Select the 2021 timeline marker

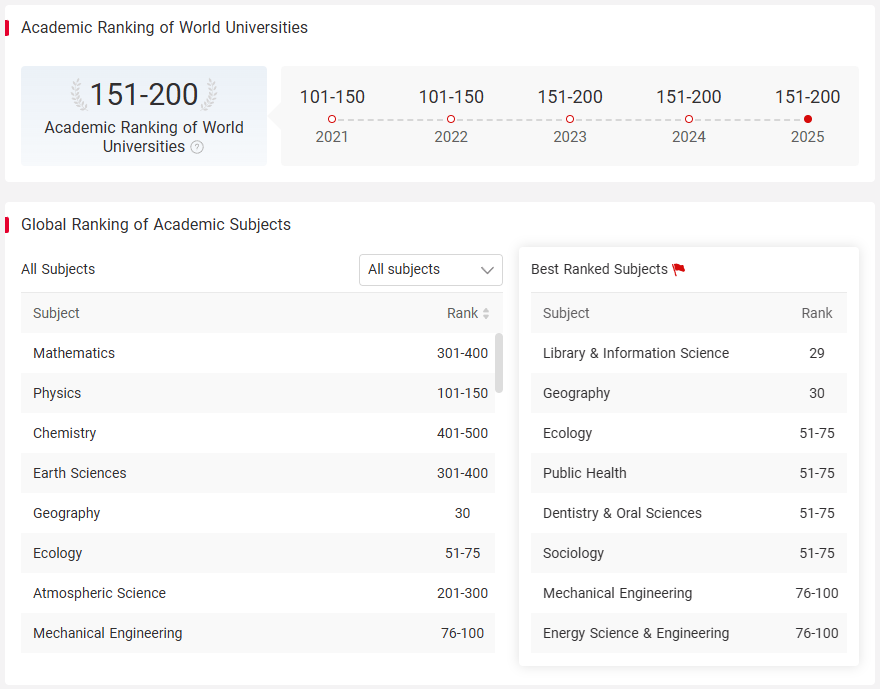point(332,119)
